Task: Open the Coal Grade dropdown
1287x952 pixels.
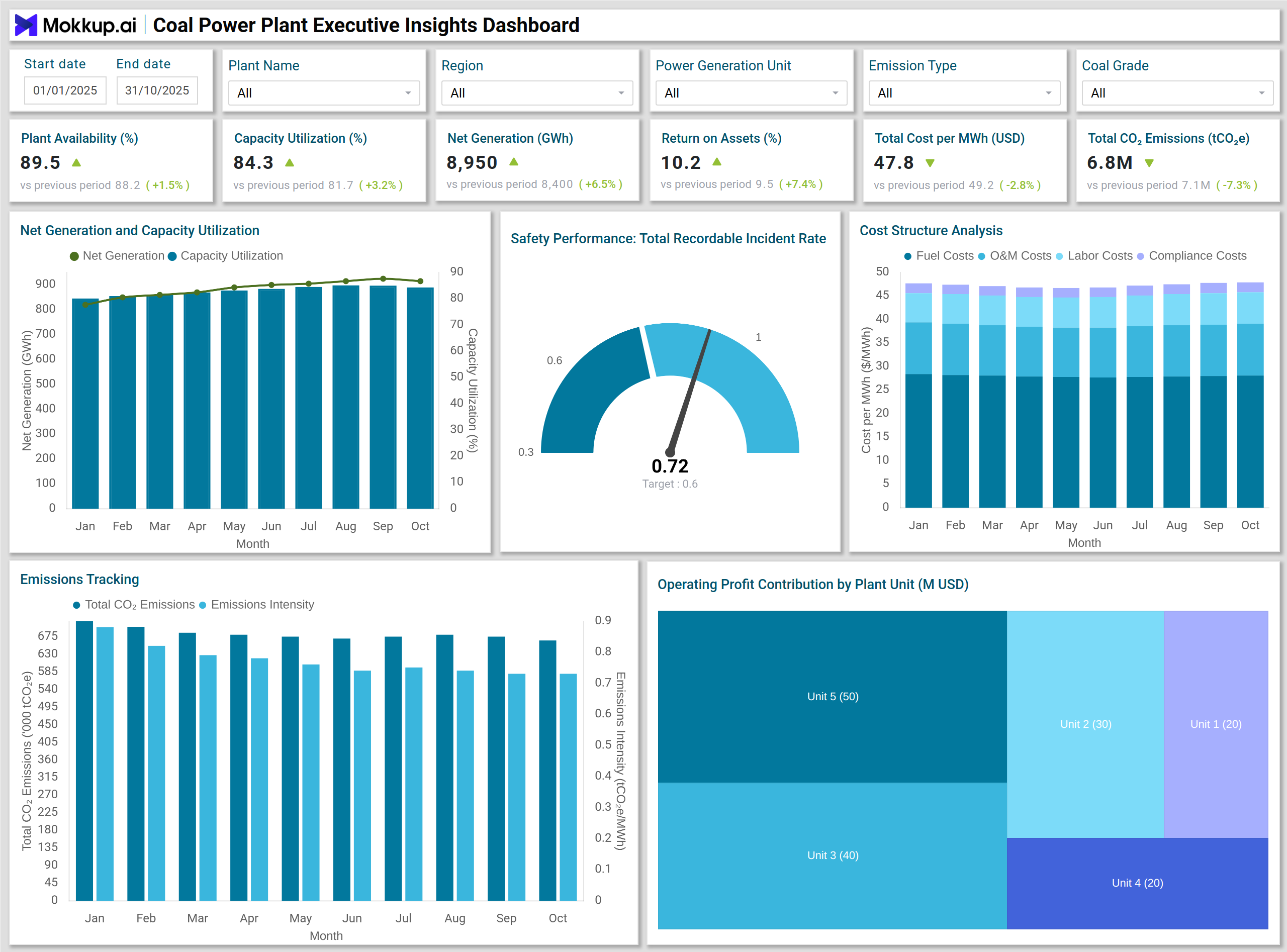Action: pos(1177,93)
